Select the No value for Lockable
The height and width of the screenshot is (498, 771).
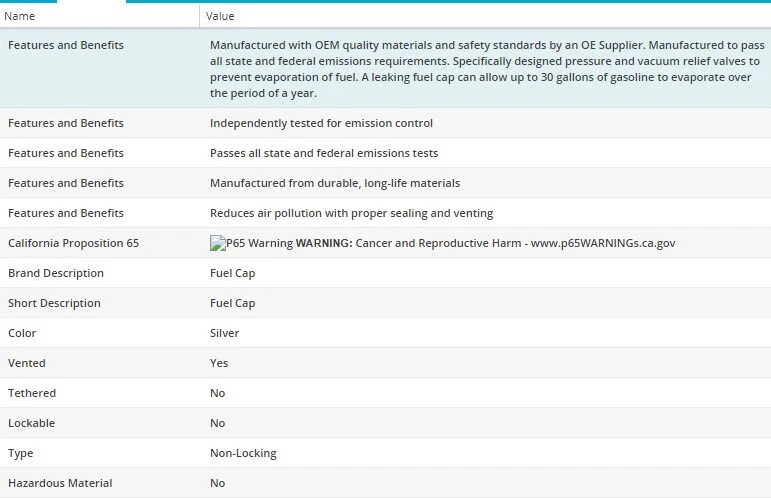217,423
